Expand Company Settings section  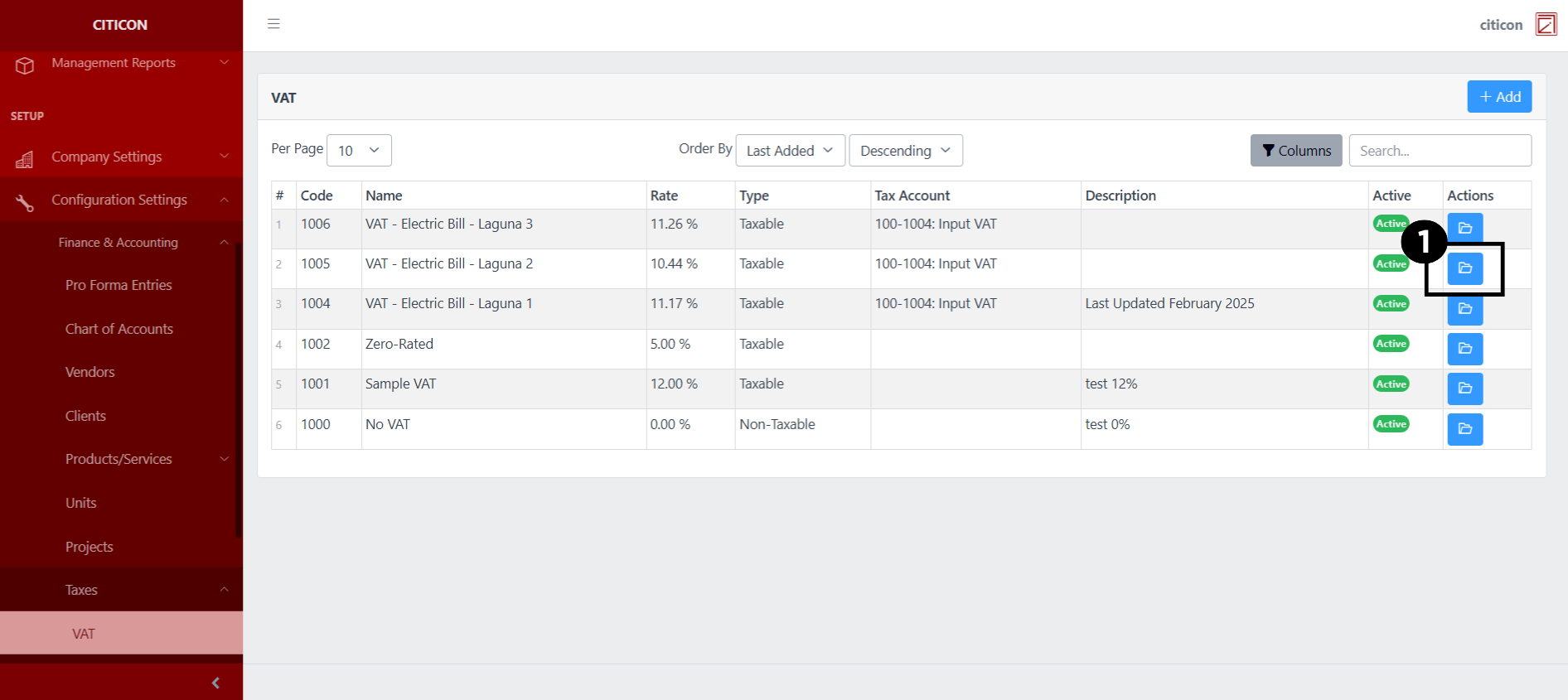pos(121,157)
